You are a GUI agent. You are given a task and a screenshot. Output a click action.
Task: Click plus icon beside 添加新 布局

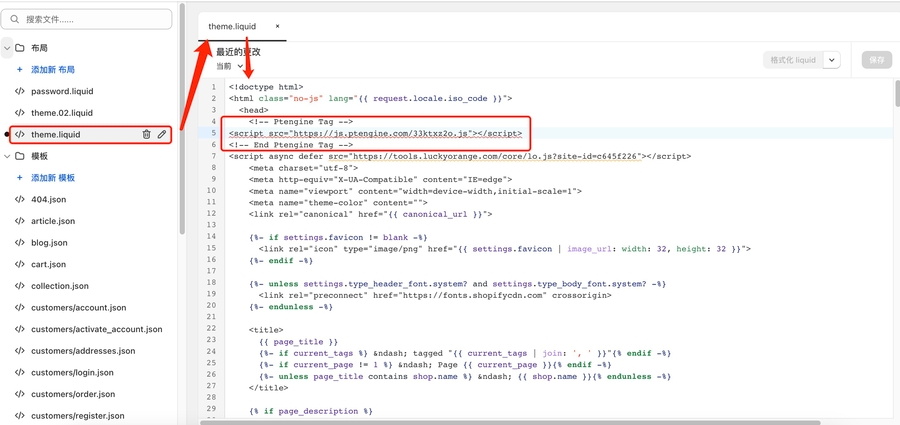click(x=20, y=69)
